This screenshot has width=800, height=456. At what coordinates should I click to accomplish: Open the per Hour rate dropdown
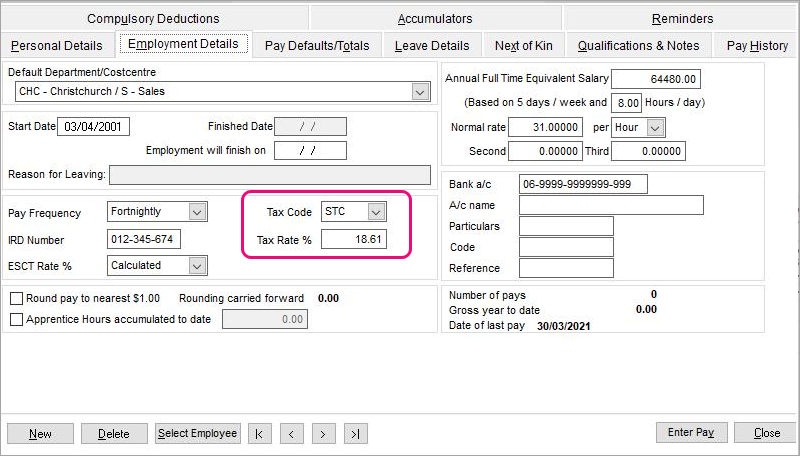pyautogui.click(x=655, y=128)
